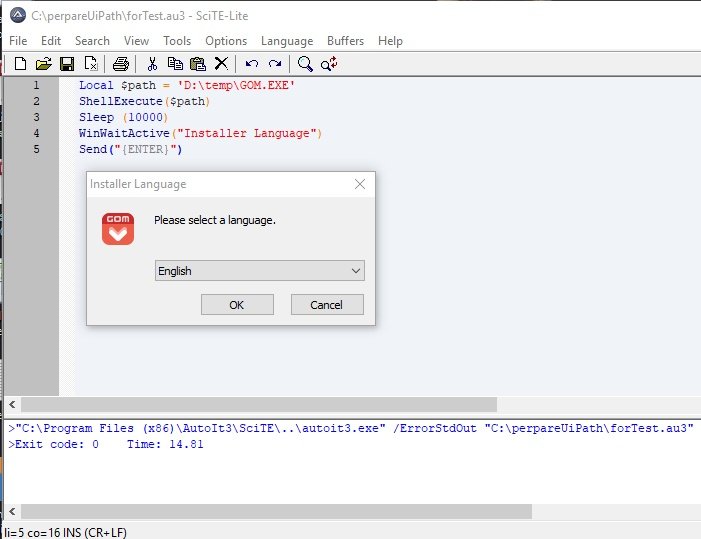Screen dimensions: 701x539
Task: Open the Buffers menu
Action: (346, 41)
